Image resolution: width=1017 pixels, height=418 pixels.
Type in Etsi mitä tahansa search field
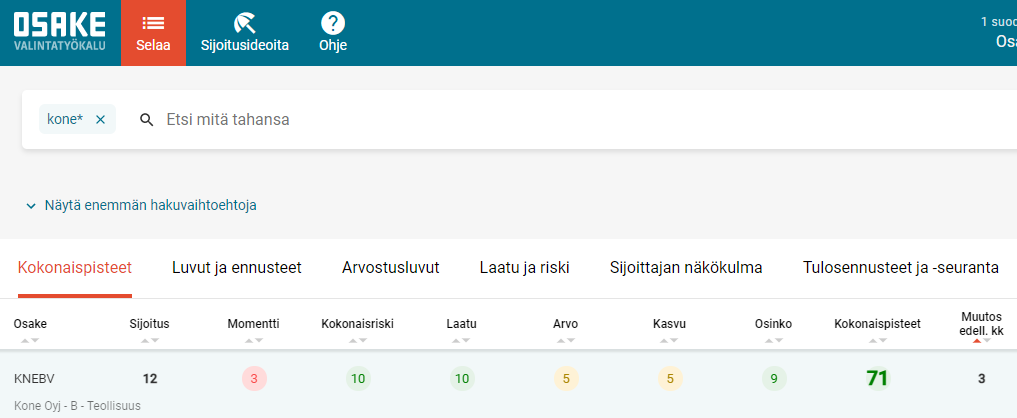[x=400, y=120]
